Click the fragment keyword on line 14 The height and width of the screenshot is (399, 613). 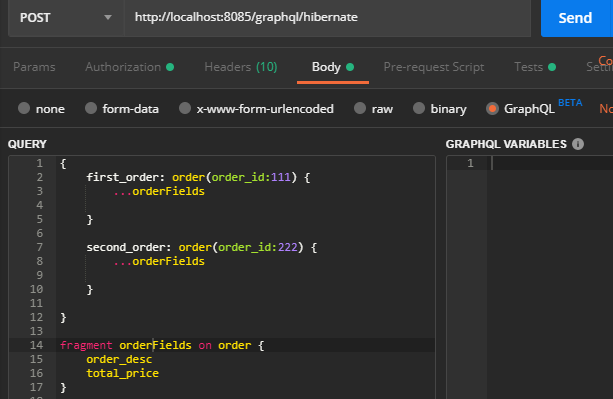click(86, 345)
